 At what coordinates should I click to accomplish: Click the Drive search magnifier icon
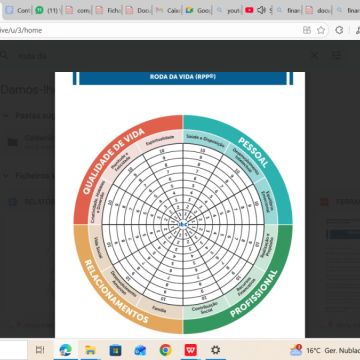click(4, 55)
